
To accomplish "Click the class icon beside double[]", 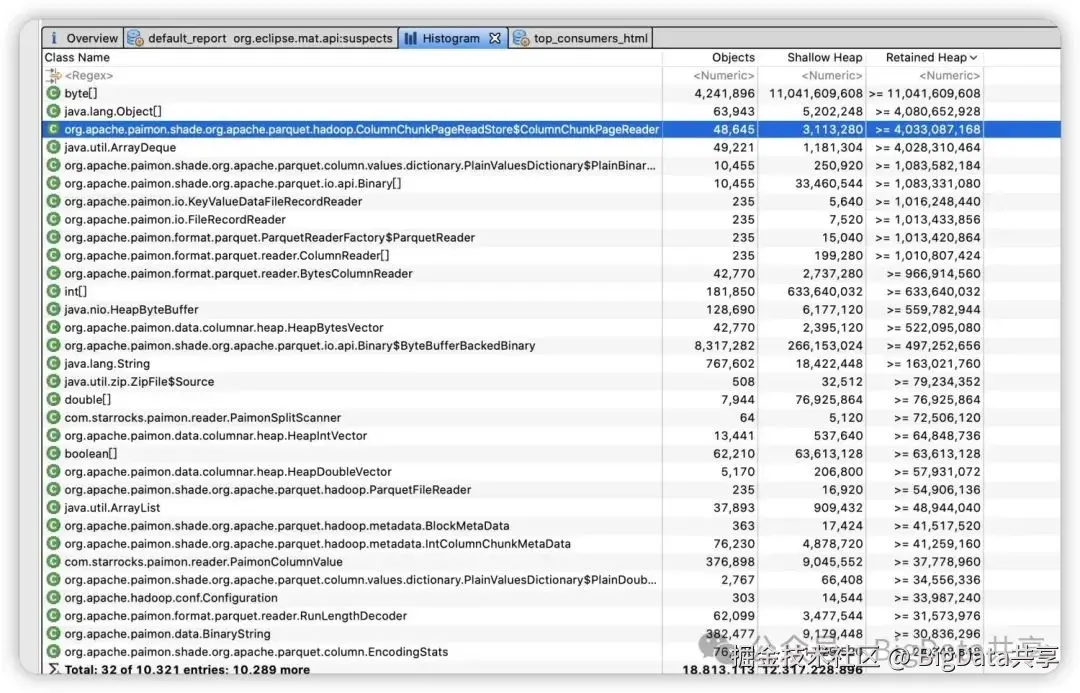I will (x=53, y=400).
